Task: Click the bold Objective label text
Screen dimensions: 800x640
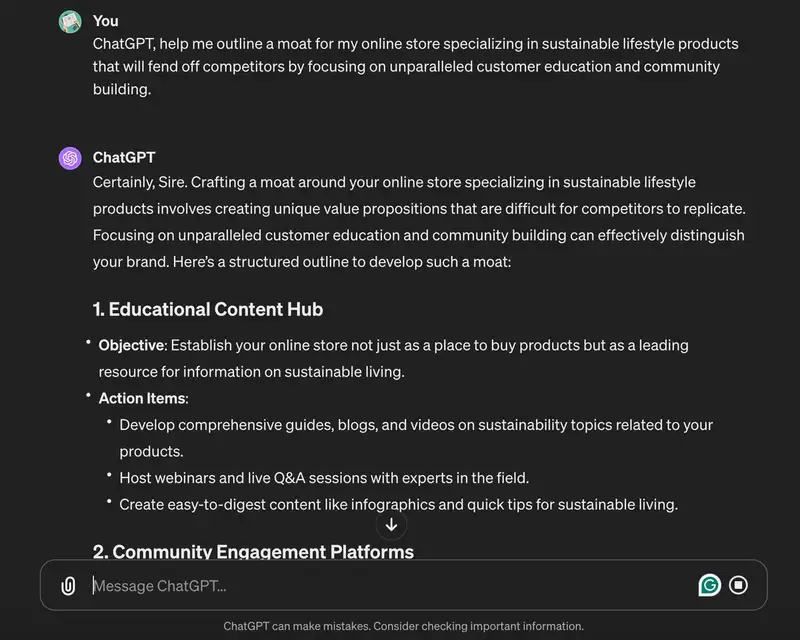Action: tap(132, 346)
